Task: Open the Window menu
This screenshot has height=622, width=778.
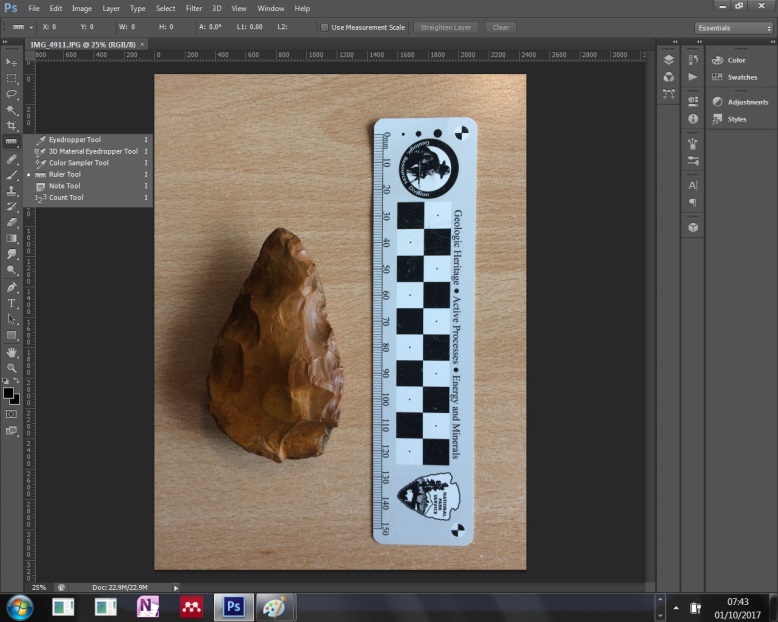Action: point(270,8)
